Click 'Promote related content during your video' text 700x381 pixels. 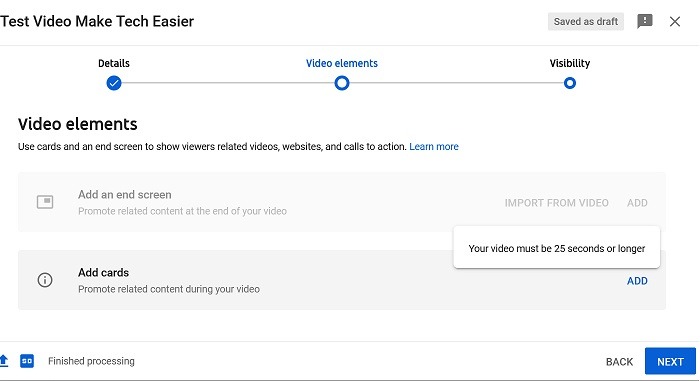(169, 289)
